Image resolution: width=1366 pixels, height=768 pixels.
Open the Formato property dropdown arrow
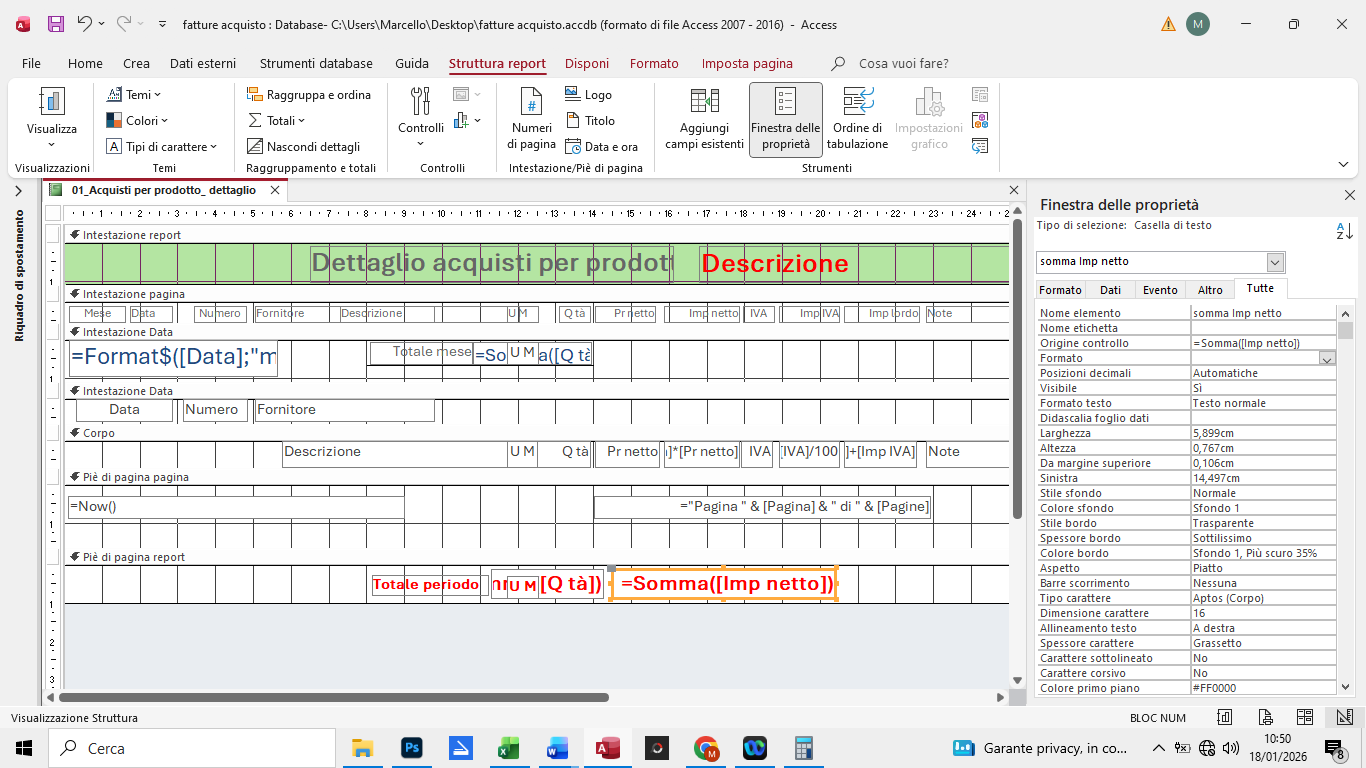tap(1327, 358)
